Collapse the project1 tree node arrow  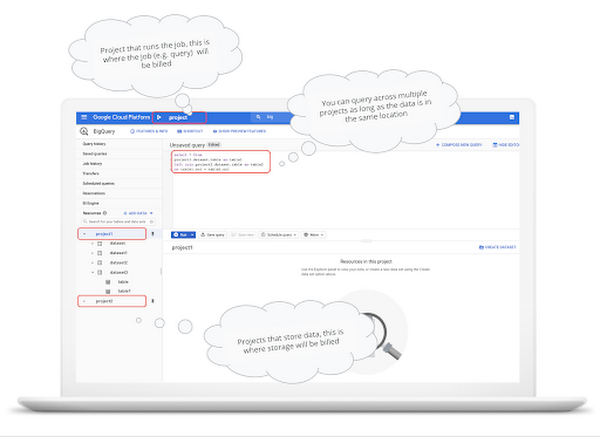pos(85,234)
